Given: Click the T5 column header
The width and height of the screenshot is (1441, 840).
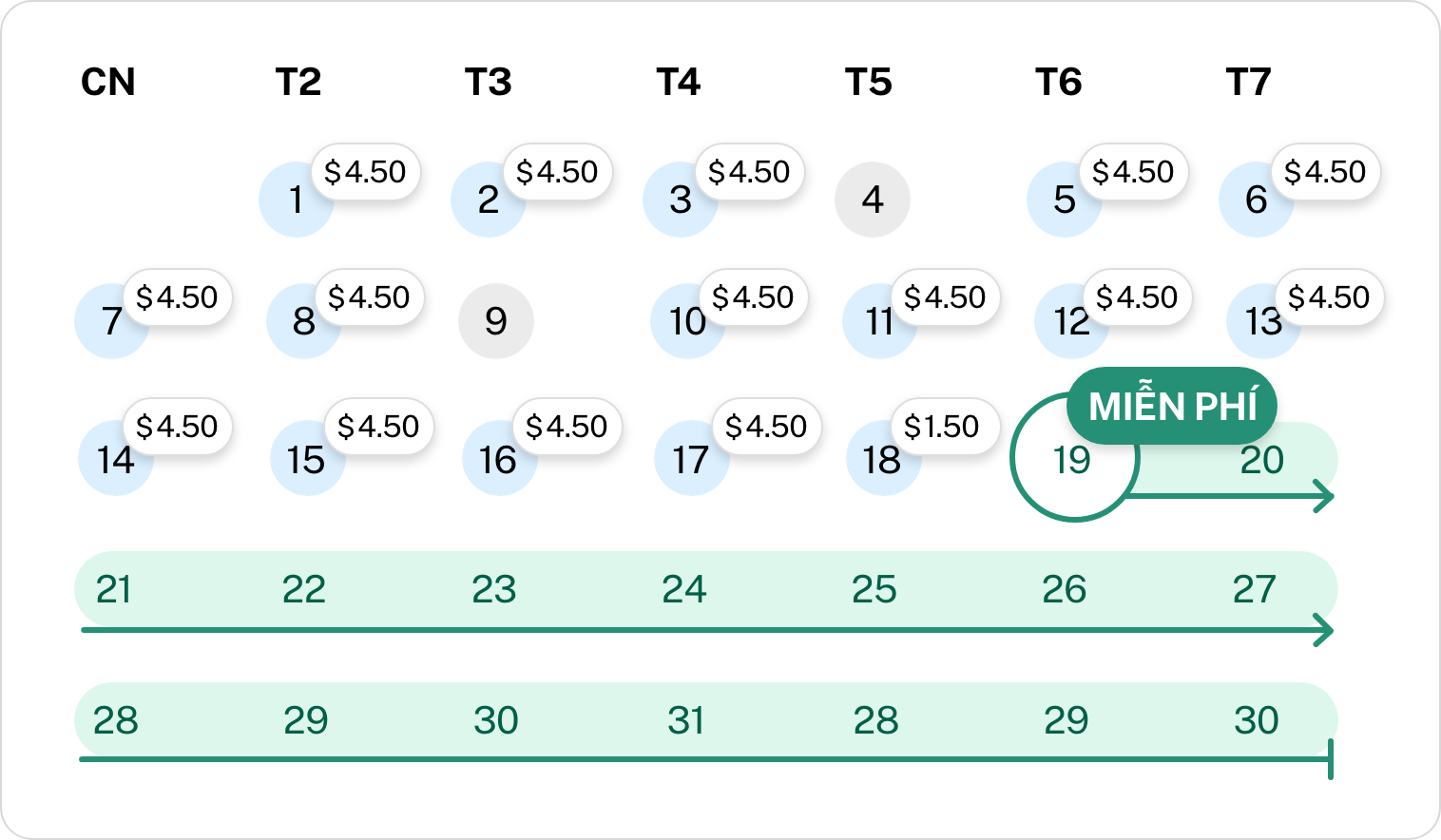Looking at the screenshot, I should 871,83.
